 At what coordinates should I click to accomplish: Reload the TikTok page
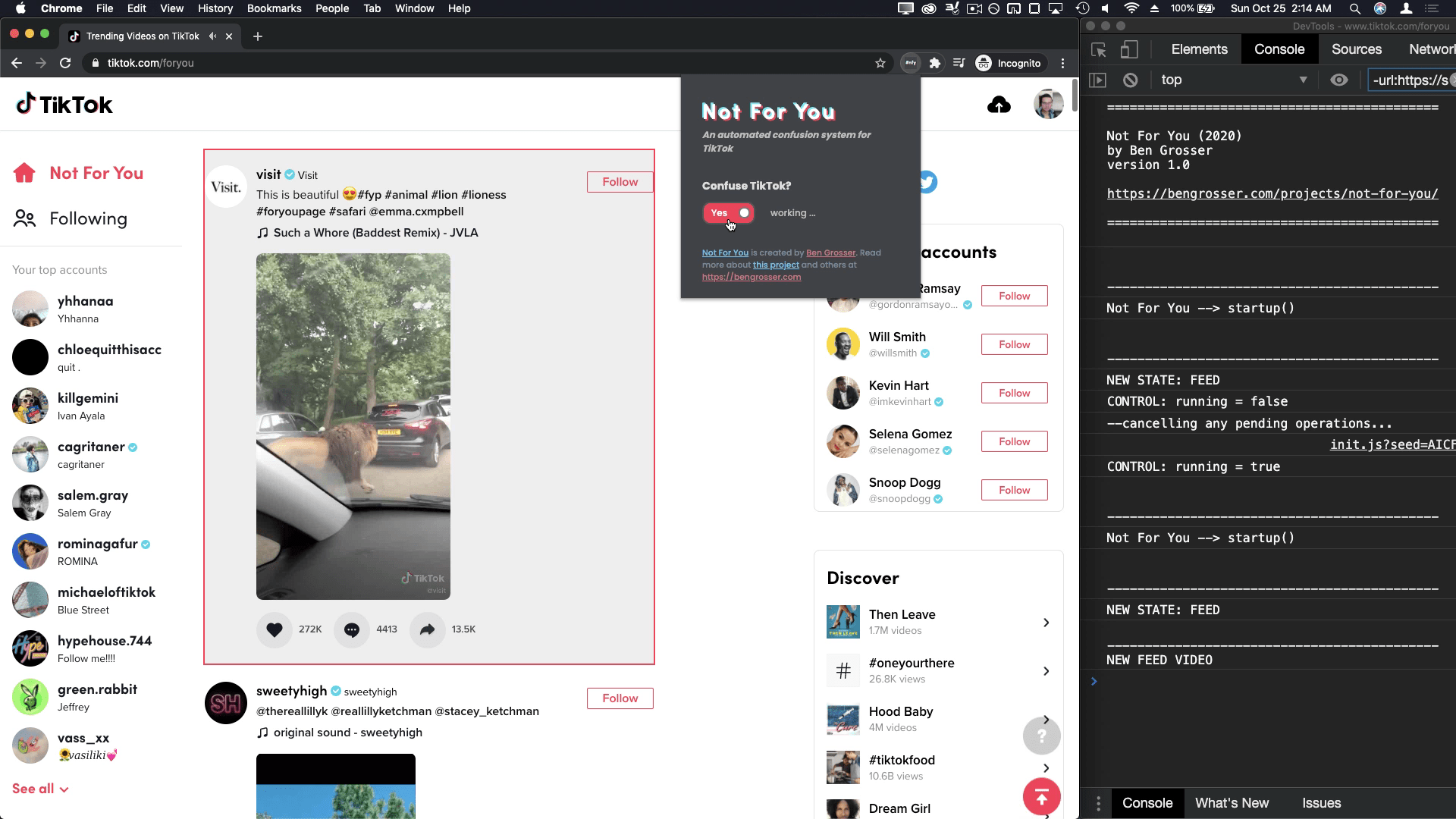pos(65,63)
